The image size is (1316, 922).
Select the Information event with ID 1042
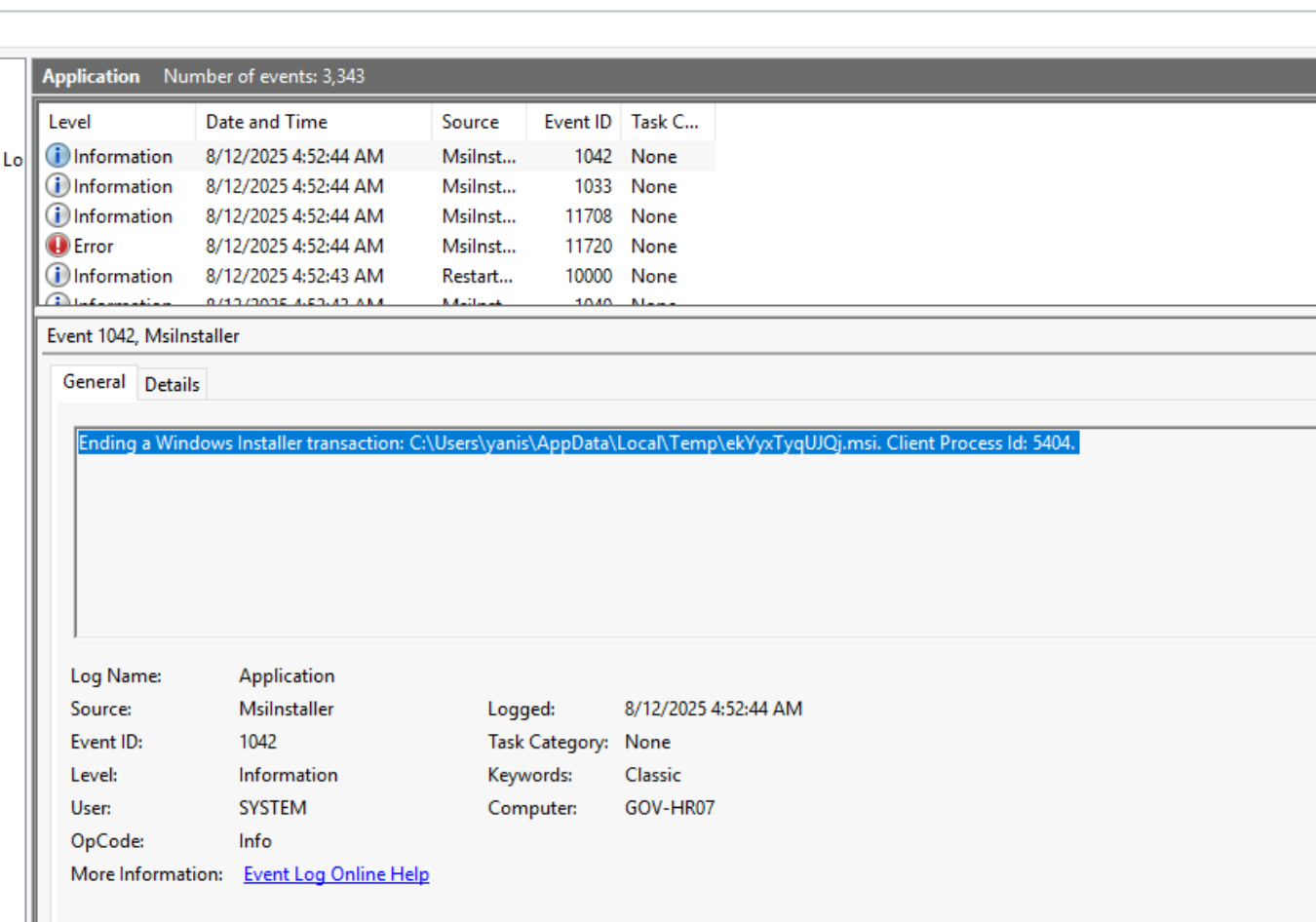point(378,156)
